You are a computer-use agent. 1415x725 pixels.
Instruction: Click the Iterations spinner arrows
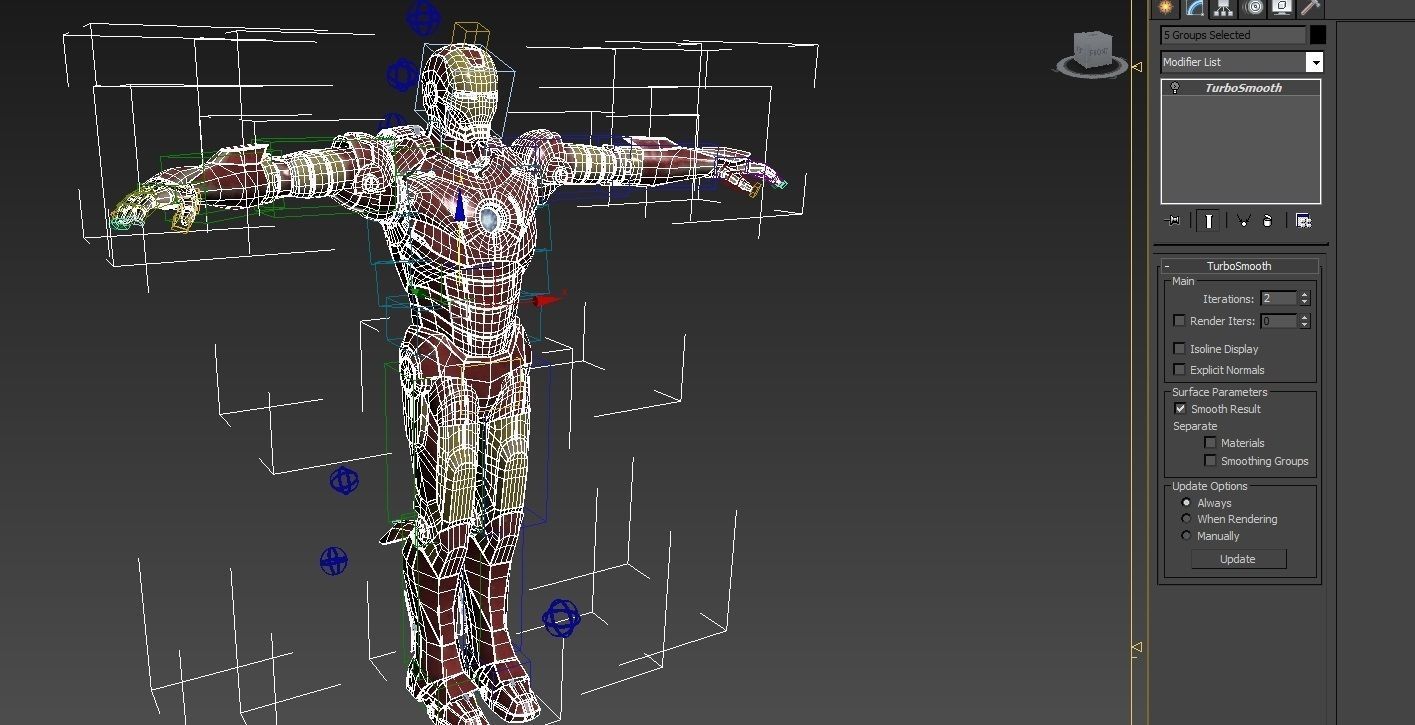point(1304,298)
